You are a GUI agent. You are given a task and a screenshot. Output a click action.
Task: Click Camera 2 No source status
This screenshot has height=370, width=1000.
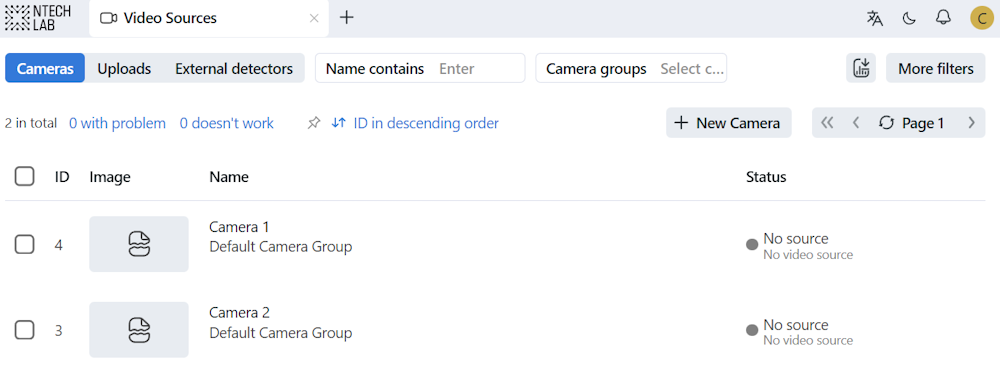[799, 332]
